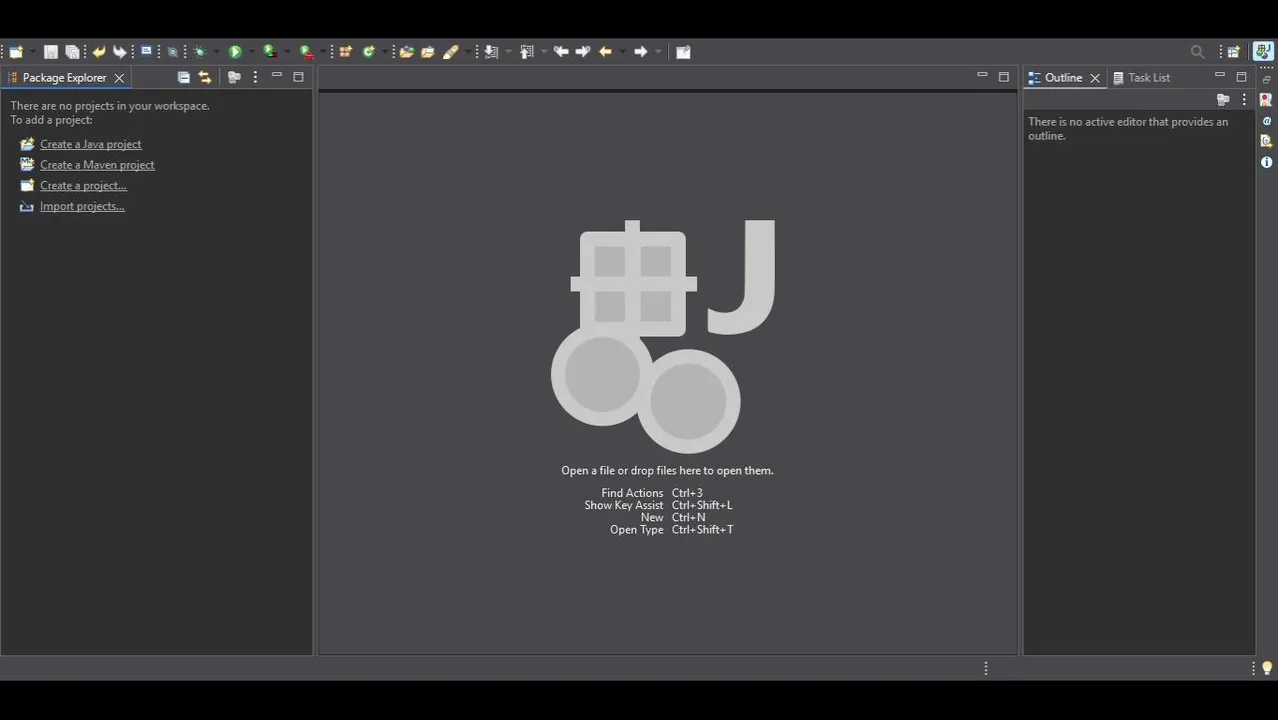Open the Next Annotation dropdown arrow

click(x=508, y=52)
